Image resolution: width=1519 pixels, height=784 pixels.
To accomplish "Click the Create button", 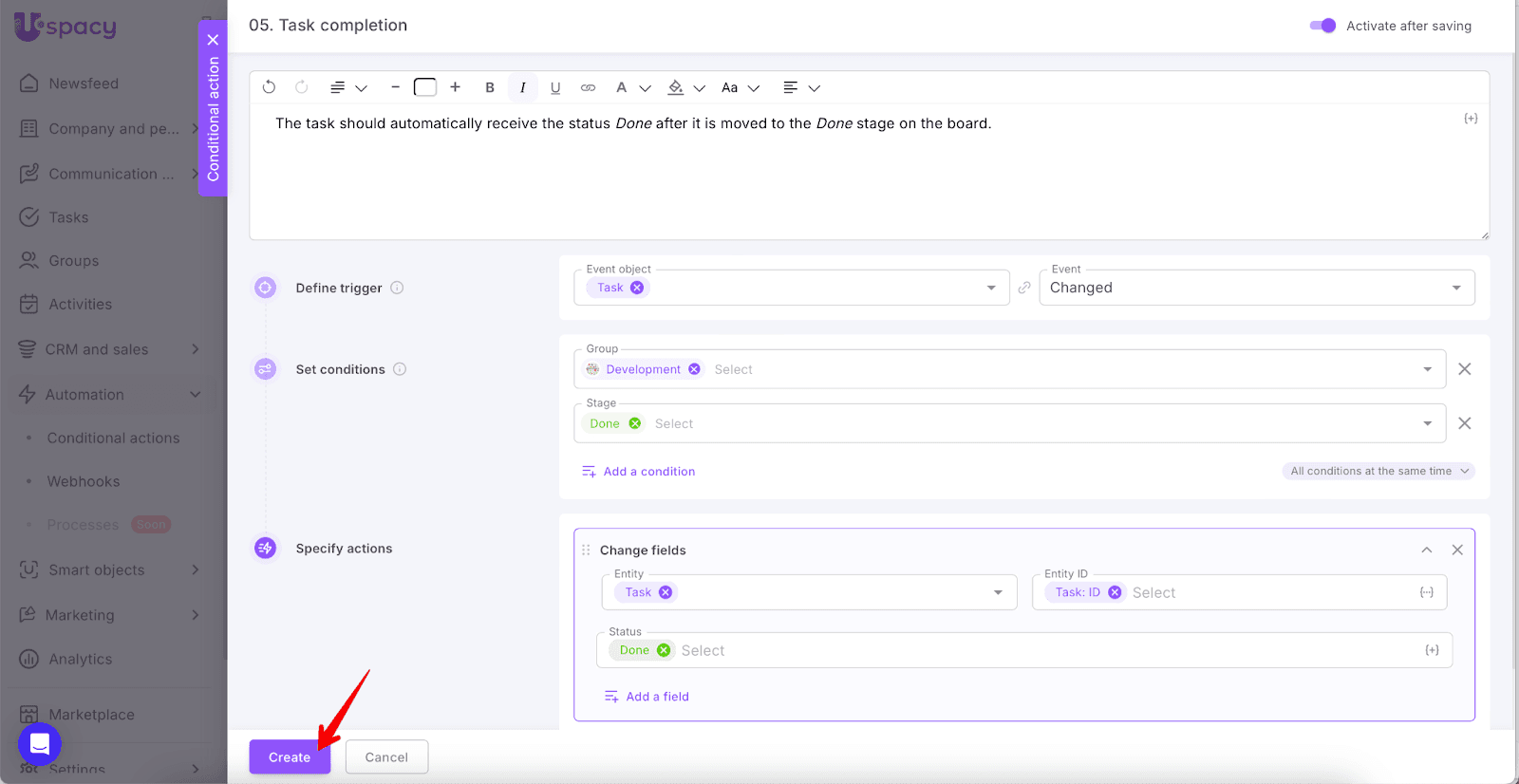I will 290,757.
